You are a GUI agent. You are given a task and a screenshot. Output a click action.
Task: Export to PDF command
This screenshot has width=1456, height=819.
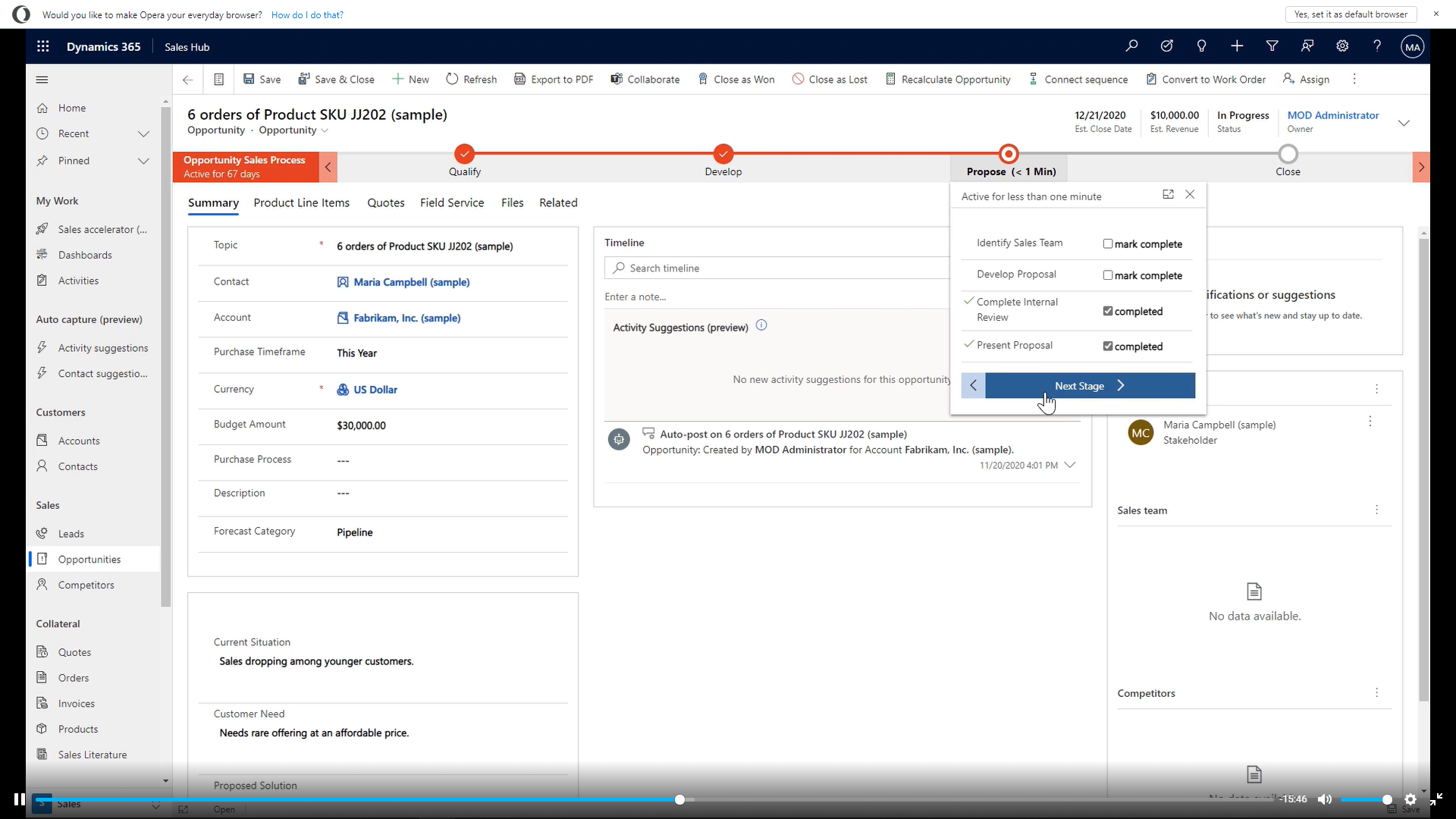coord(554,80)
